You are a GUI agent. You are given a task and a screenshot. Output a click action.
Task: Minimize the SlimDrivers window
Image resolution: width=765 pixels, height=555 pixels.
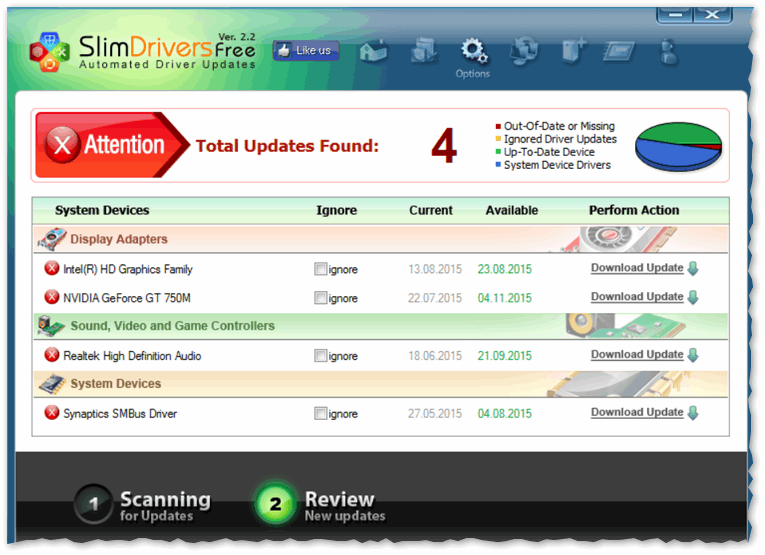pos(675,15)
